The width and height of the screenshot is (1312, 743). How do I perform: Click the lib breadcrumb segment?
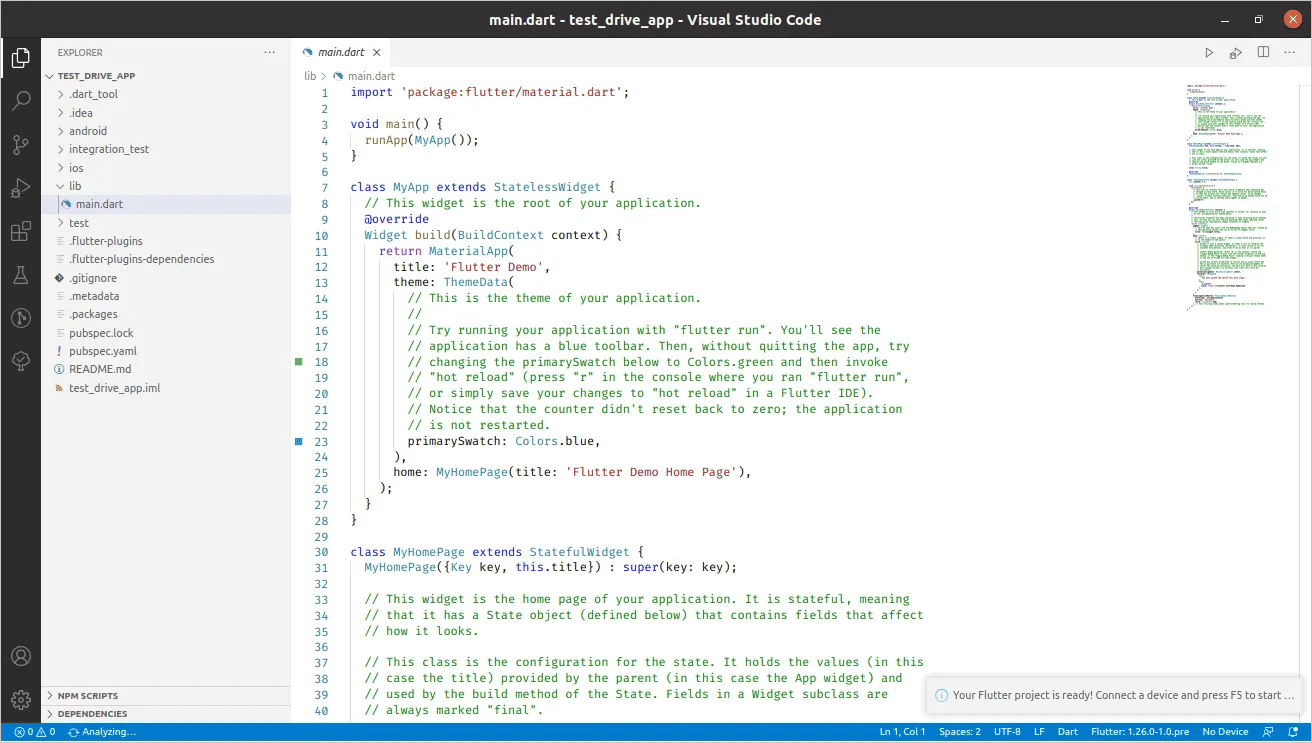(x=310, y=76)
